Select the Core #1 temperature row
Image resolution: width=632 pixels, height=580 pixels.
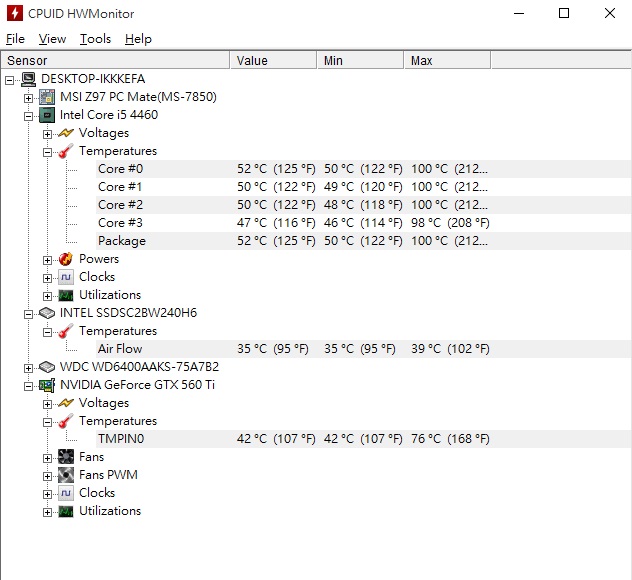[x=364, y=187]
